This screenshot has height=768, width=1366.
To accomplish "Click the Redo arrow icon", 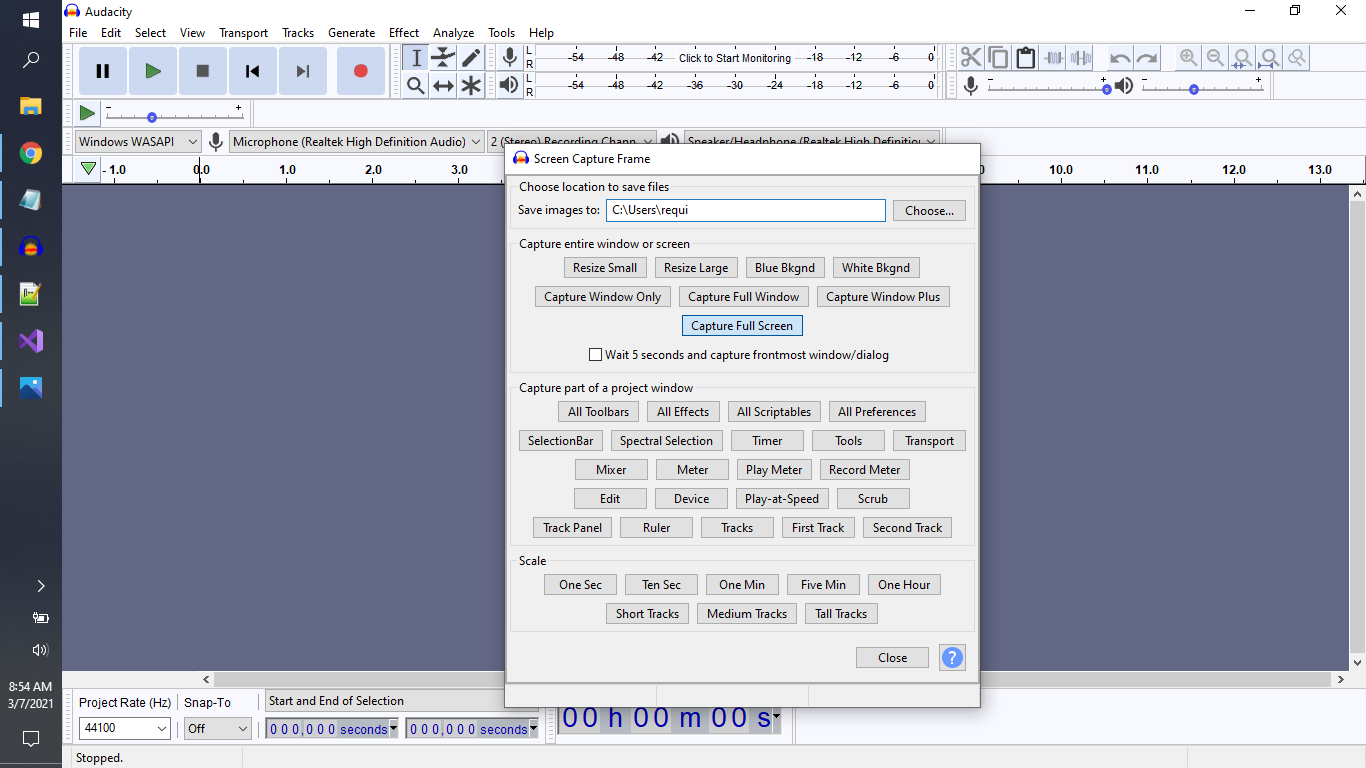I will [x=1147, y=58].
